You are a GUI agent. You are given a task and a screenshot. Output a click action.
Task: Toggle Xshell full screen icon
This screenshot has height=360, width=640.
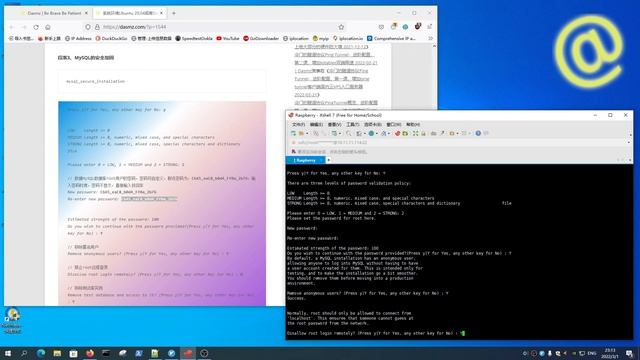[x=415, y=133]
